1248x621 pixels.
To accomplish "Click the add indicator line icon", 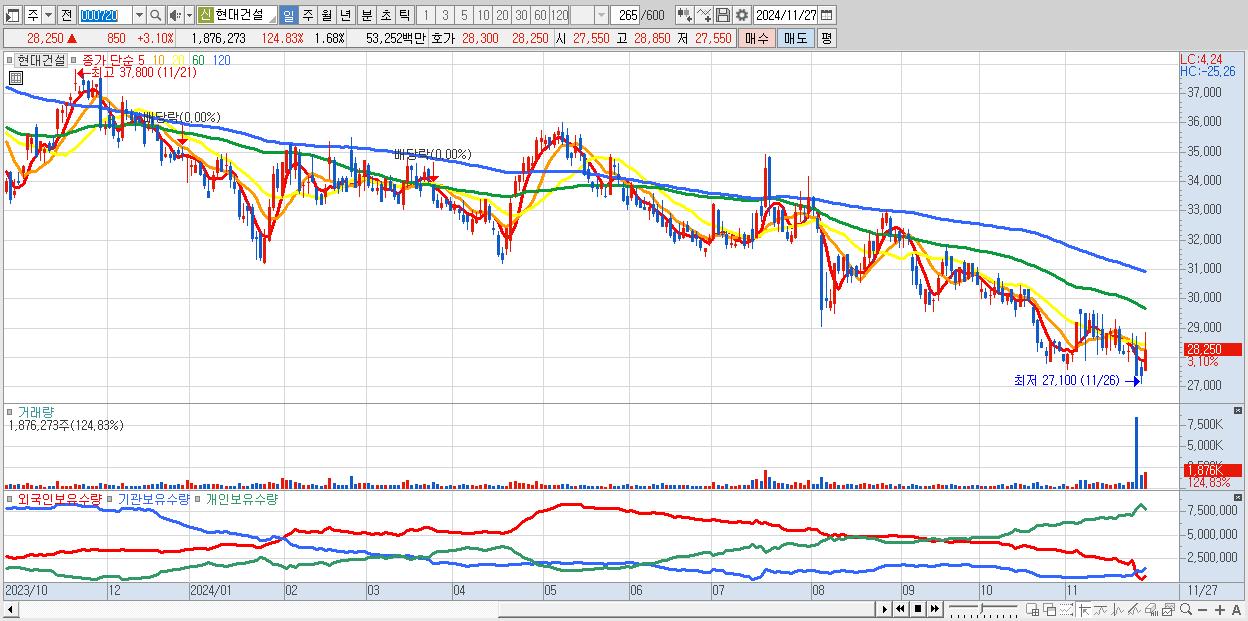I will (x=704, y=15).
